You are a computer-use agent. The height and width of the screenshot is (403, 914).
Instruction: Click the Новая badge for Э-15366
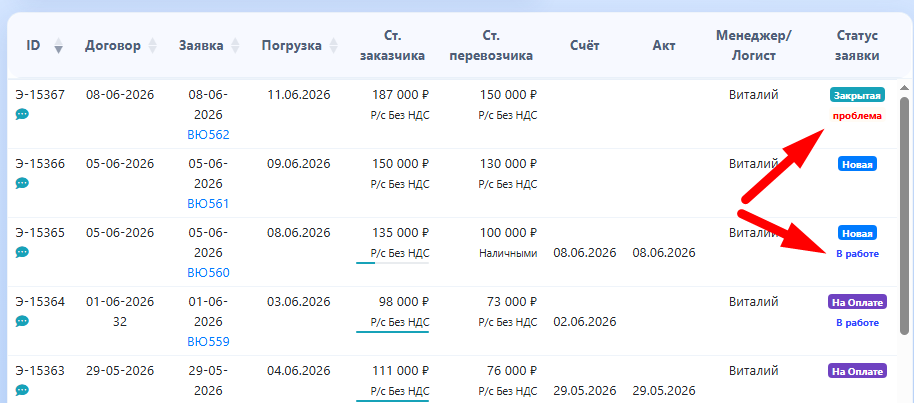pyautogui.click(x=857, y=164)
